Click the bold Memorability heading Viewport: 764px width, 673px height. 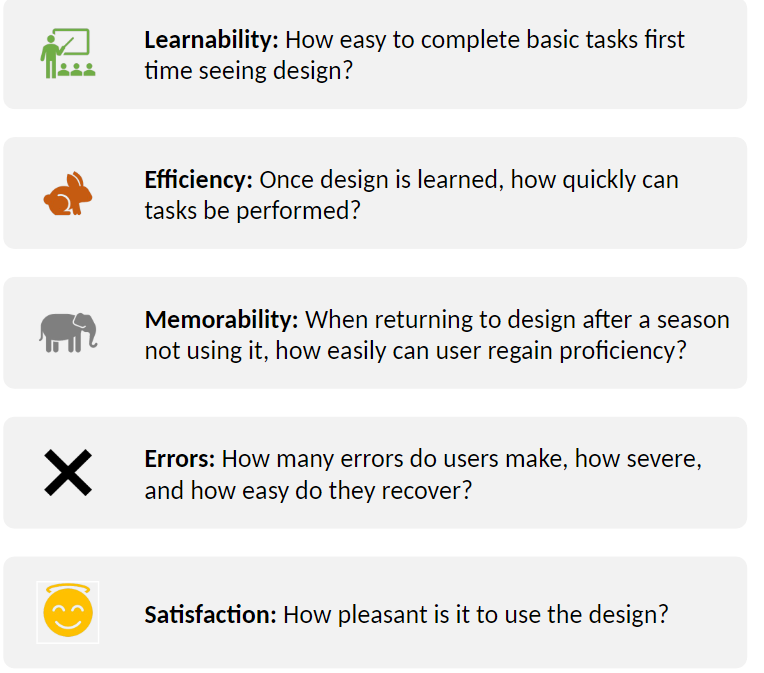click(x=221, y=320)
